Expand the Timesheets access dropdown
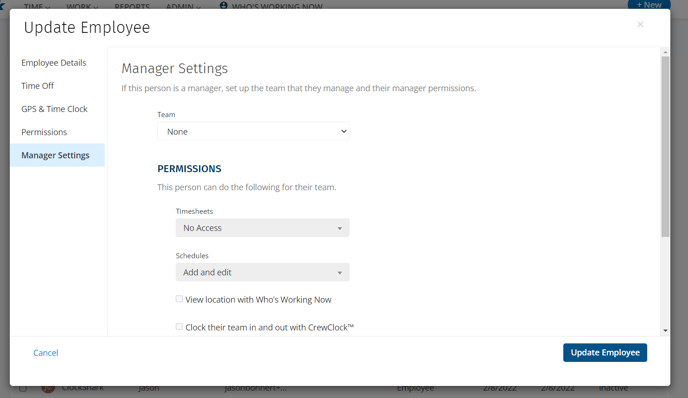Viewport: 688px width, 398px height. [x=262, y=228]
